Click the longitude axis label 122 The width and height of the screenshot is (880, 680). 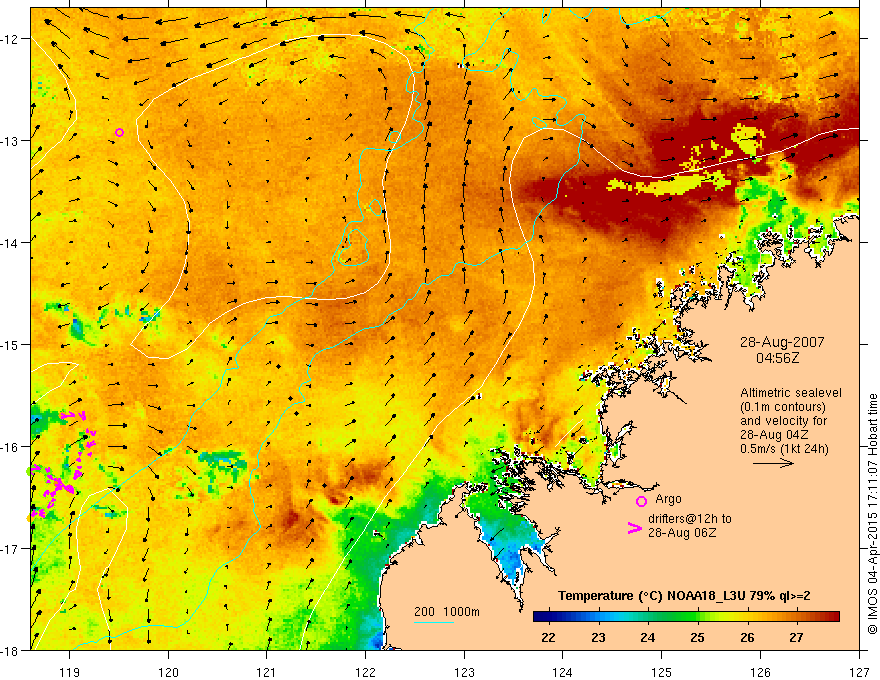pyautogui.click(x=365, y=672)
